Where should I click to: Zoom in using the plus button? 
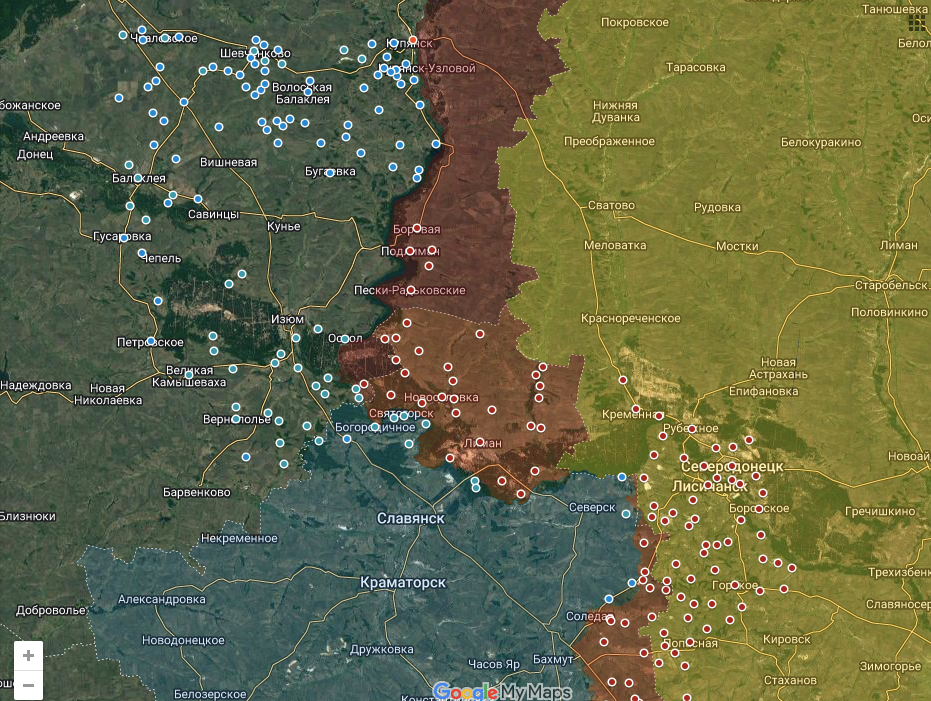coord(28,656)
